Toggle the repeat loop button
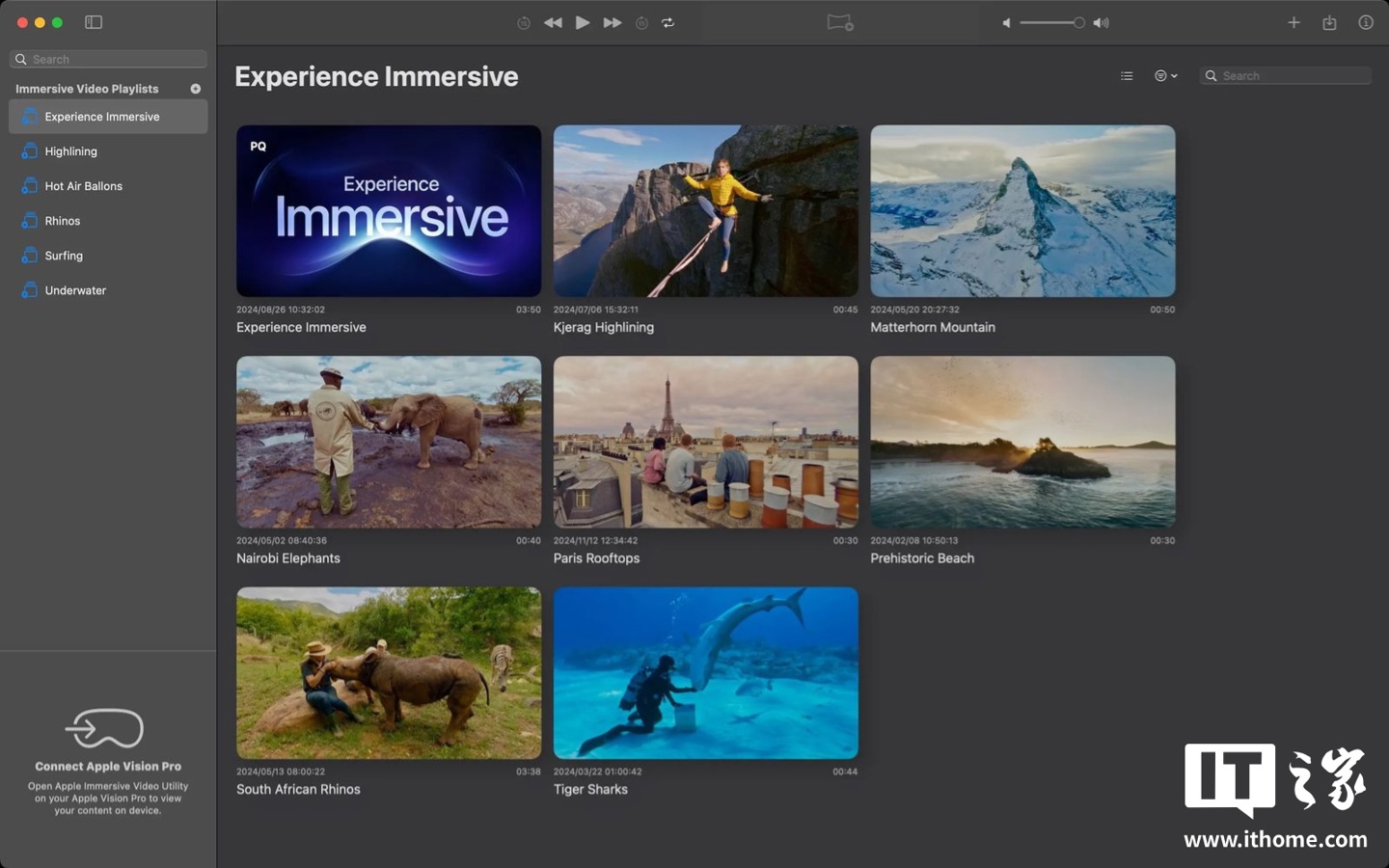Screen dimensions: 1389x868 pyautogui.click(x=667, y=22)
